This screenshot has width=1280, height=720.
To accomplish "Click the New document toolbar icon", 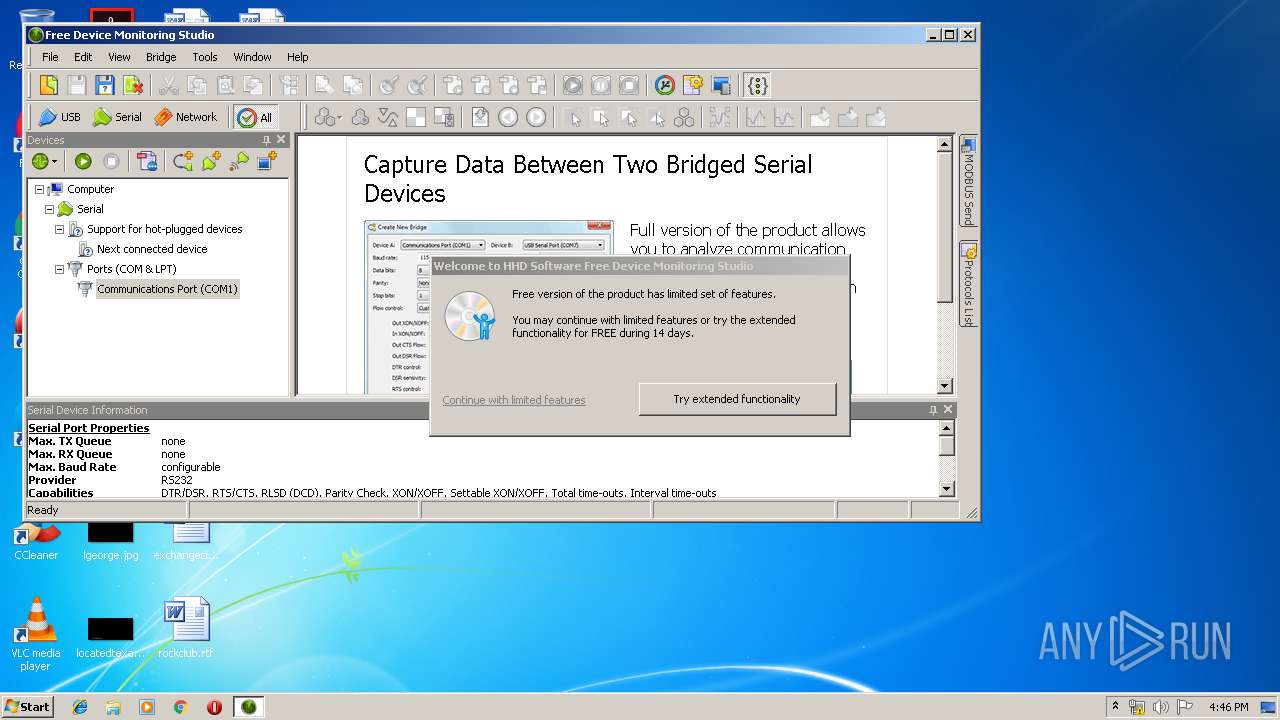I will [x=48, y=85].
